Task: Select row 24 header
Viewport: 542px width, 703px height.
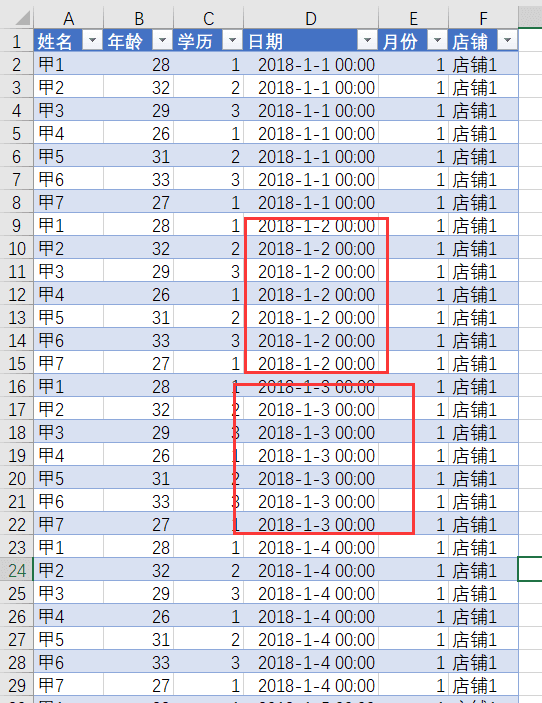Action: click(17, 570)
